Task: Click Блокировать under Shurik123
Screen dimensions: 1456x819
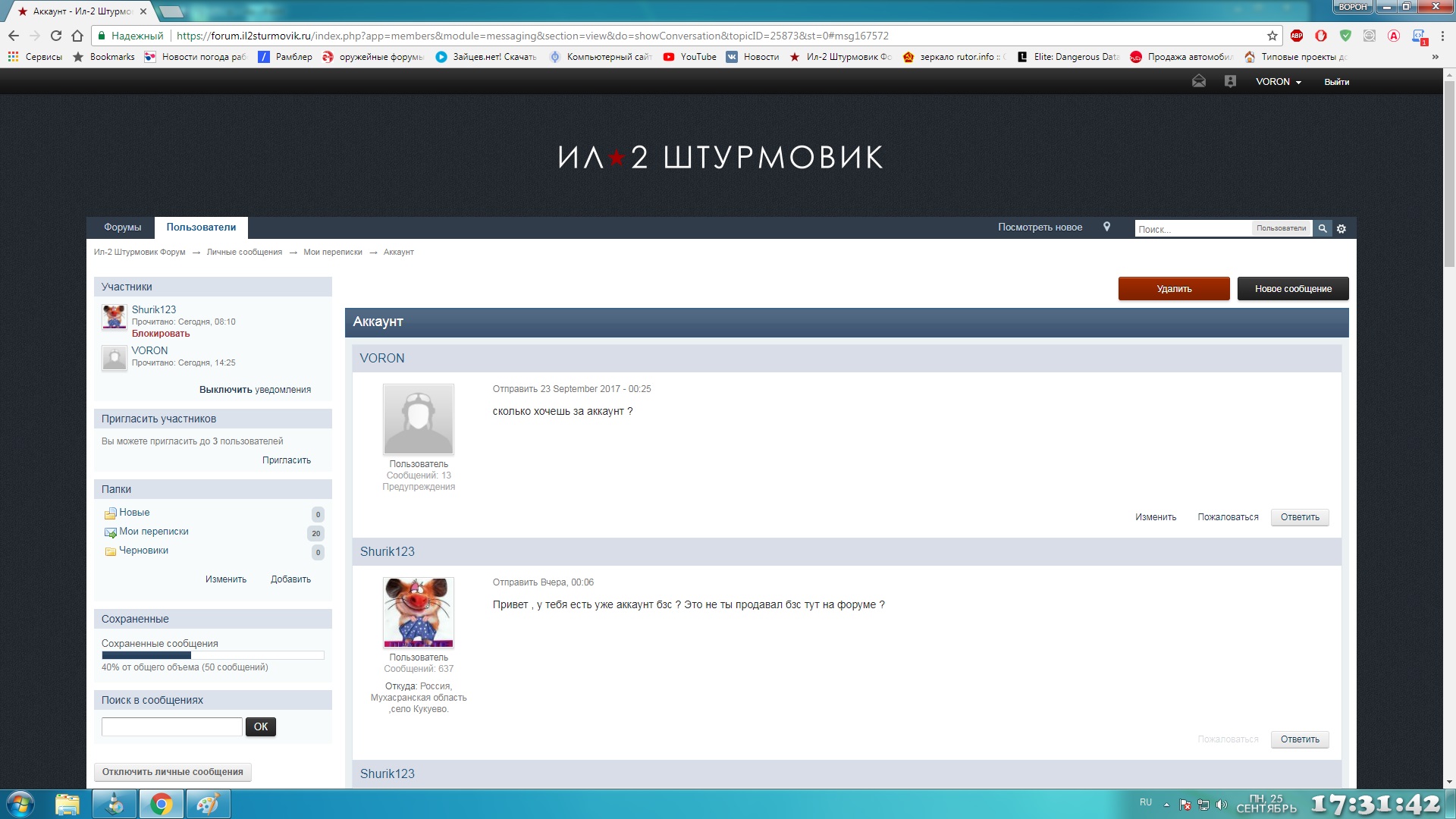Action: 161,334
